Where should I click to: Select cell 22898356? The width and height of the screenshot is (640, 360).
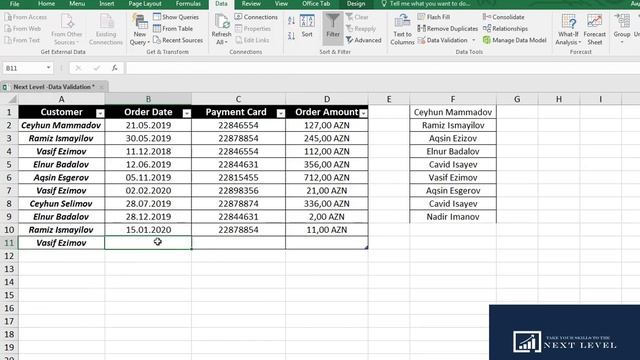pyautogui.click(x=238, y=191)
